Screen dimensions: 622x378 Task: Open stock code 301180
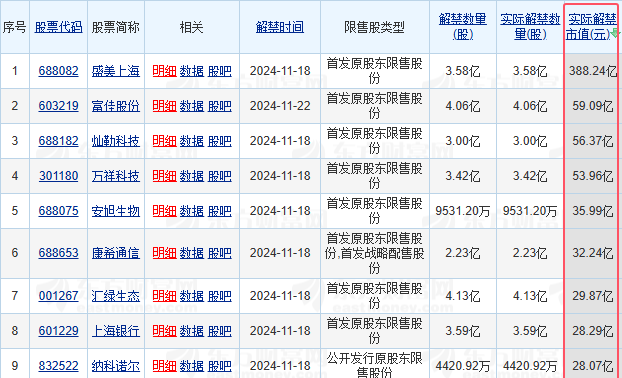58,176
